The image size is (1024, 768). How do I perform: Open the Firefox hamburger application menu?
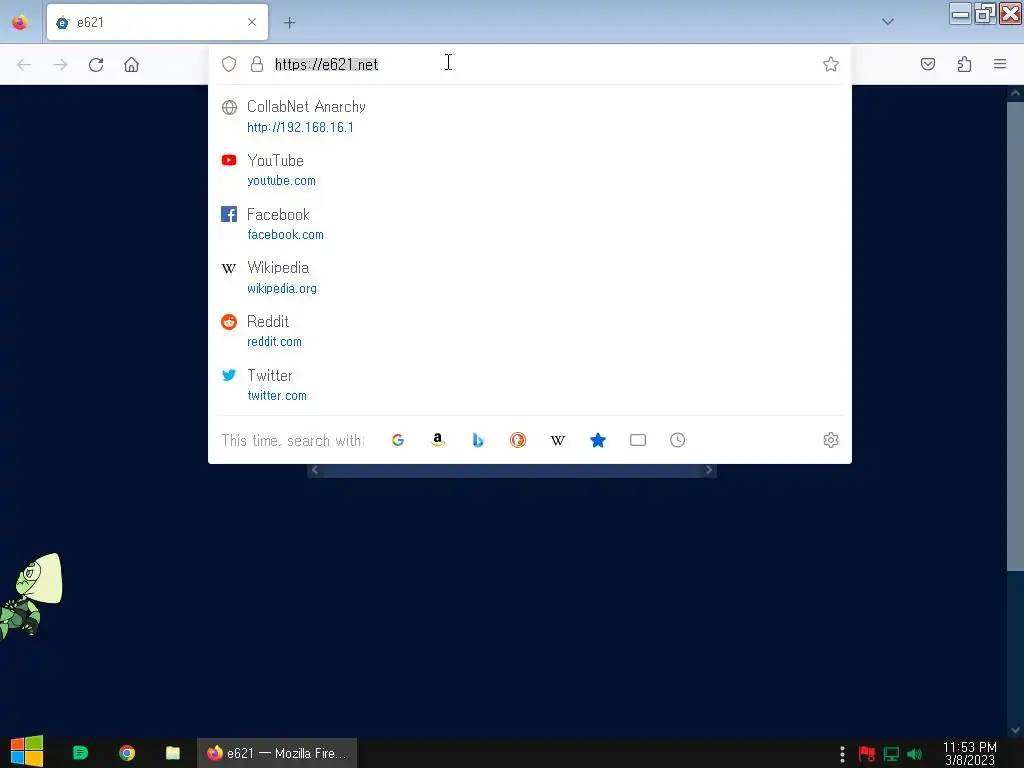999,64
